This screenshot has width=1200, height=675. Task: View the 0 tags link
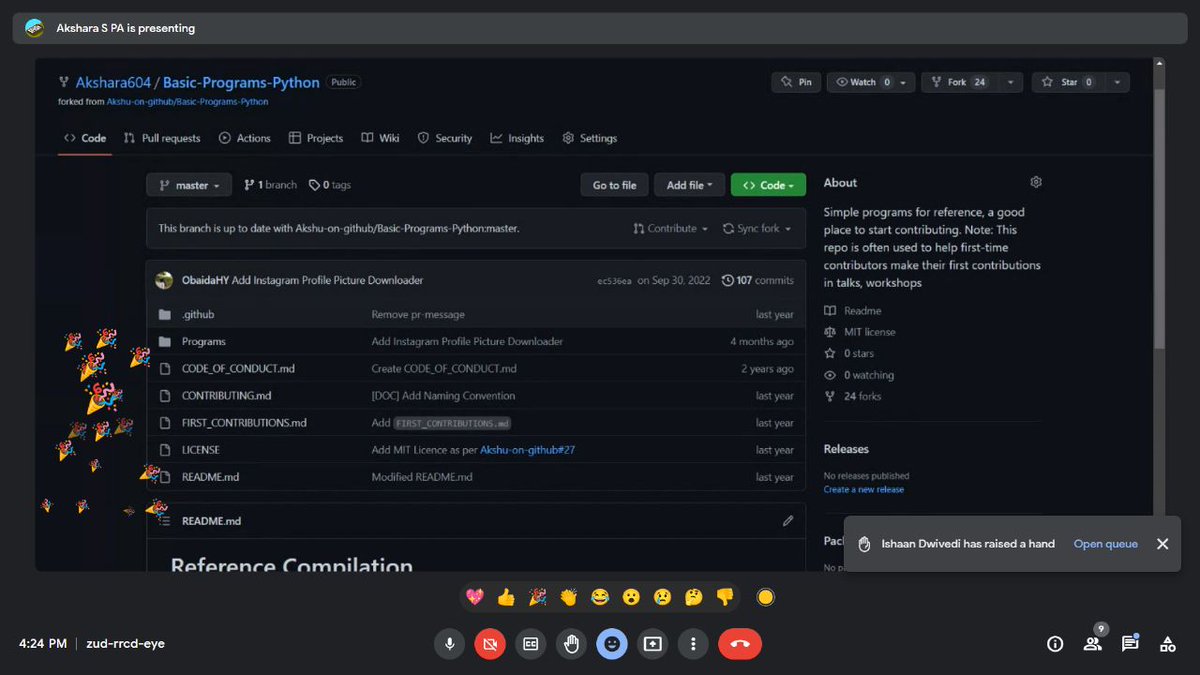tap(330, 185)
